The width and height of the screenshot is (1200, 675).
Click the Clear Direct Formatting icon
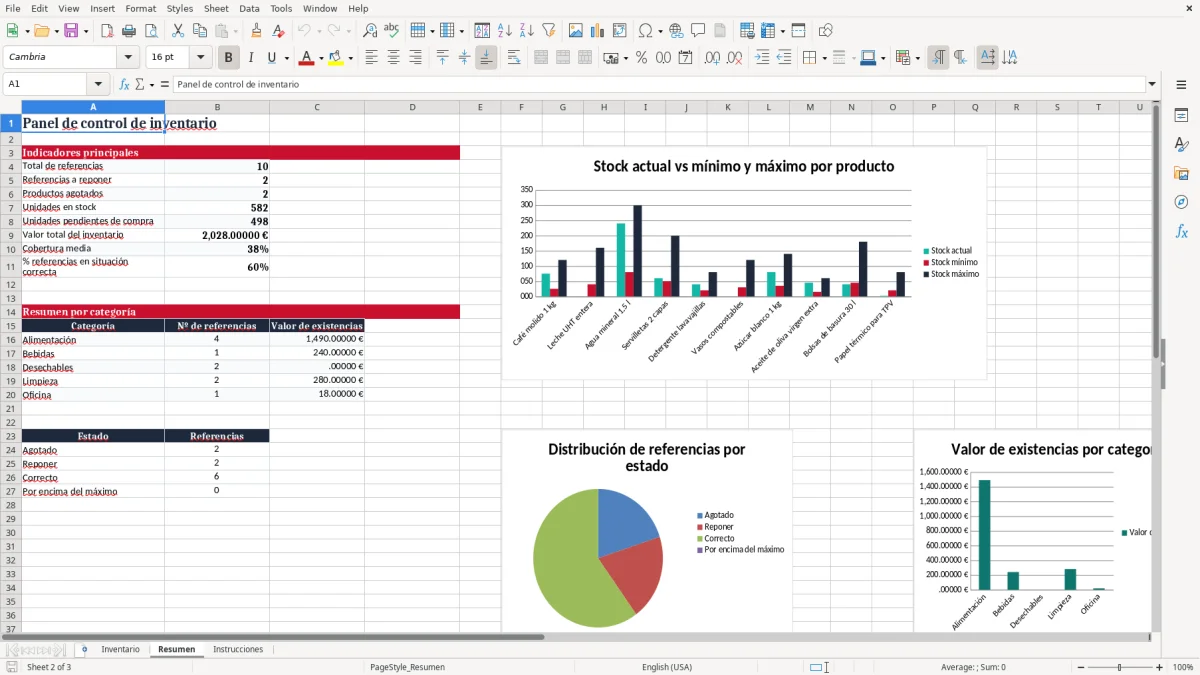(278, 31)
